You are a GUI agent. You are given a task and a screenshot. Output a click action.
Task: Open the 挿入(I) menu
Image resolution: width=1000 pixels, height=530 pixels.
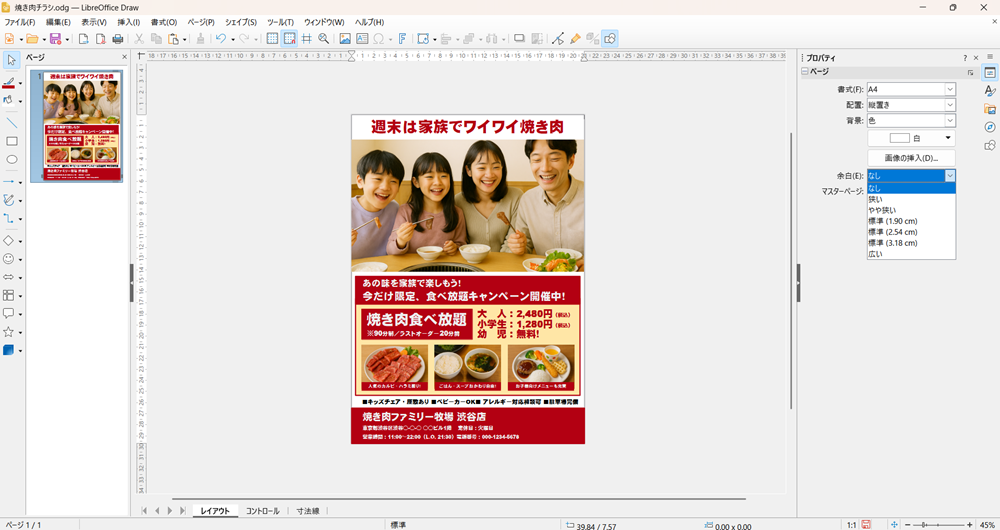[x=128, y=22]
